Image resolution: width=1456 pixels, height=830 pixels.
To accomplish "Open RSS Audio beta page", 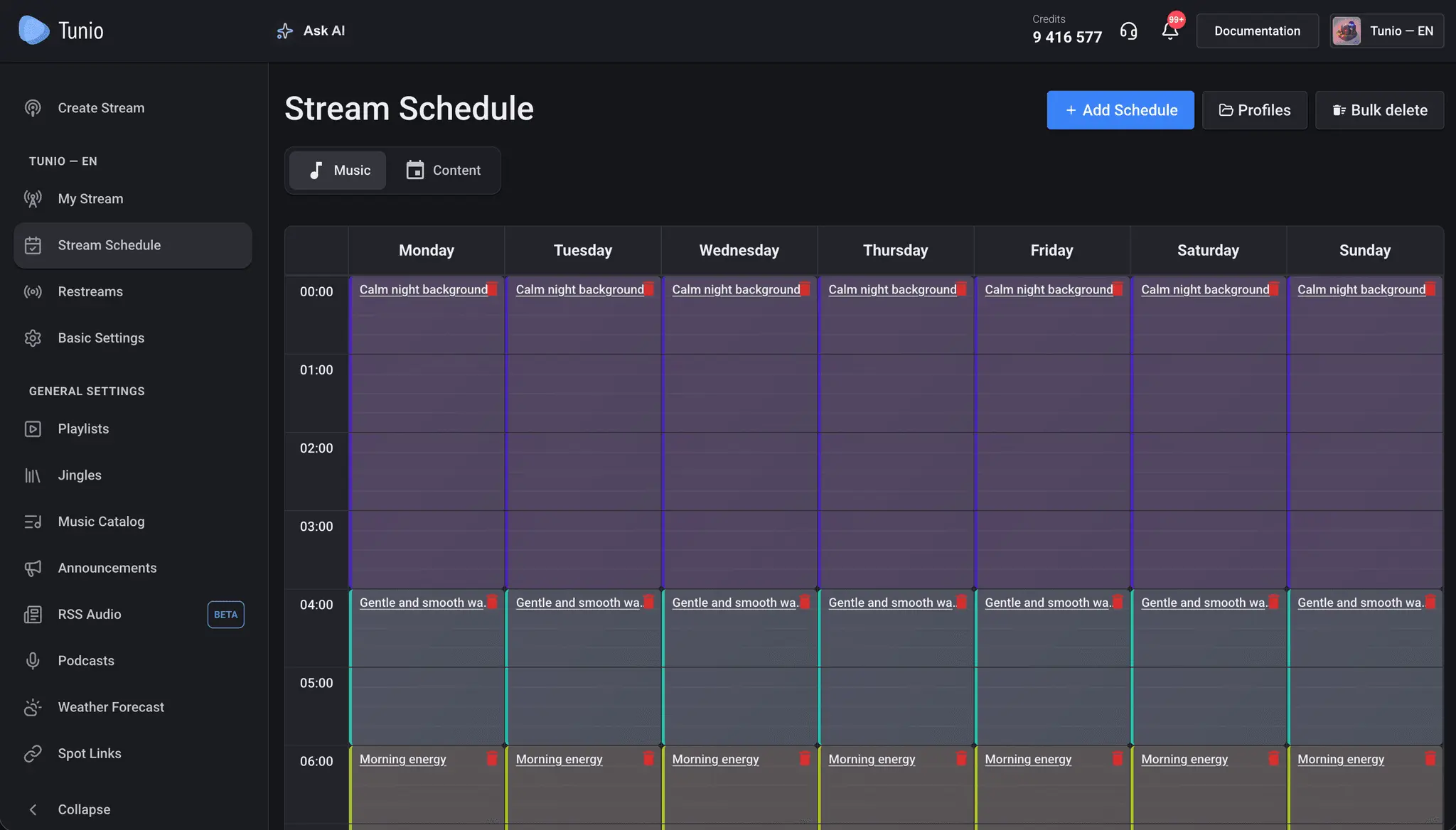I will tap(133, 615).
